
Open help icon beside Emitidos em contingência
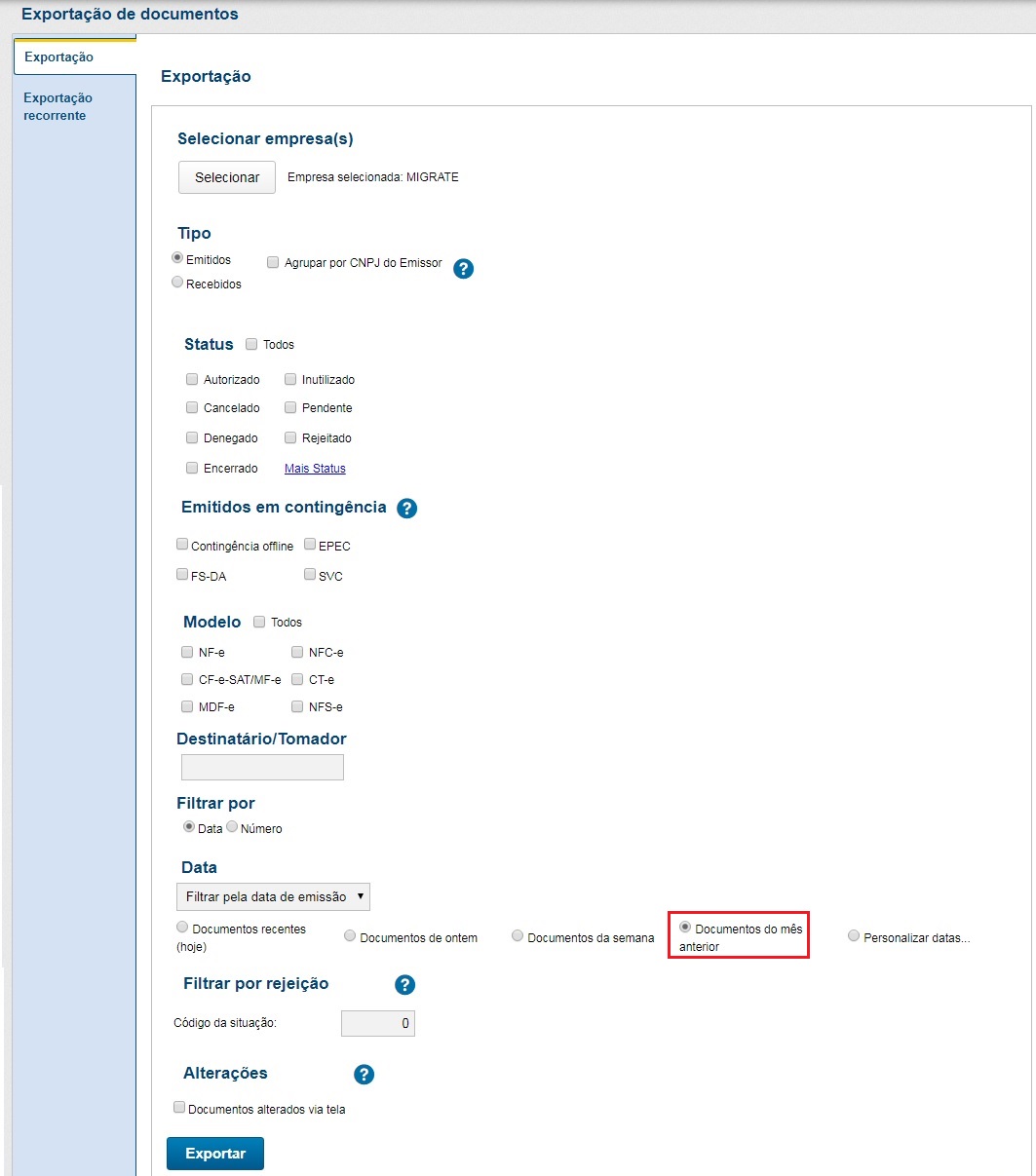(407, 508)
